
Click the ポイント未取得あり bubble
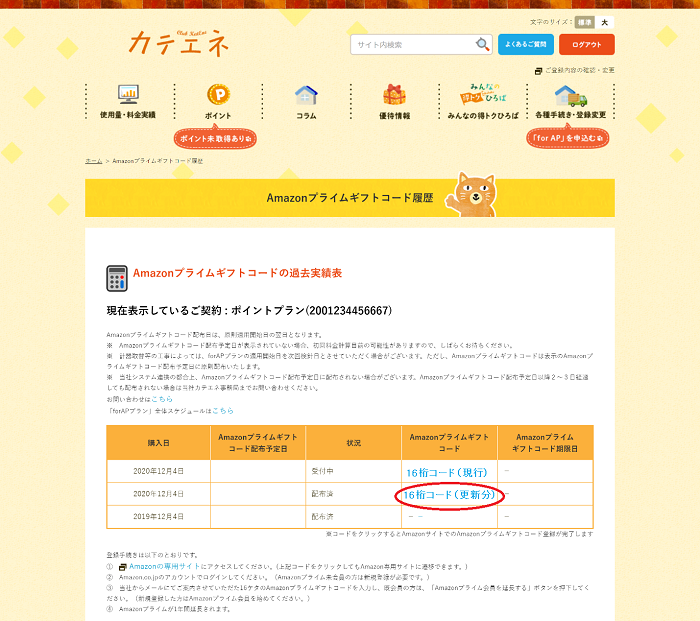coord(215,138)
